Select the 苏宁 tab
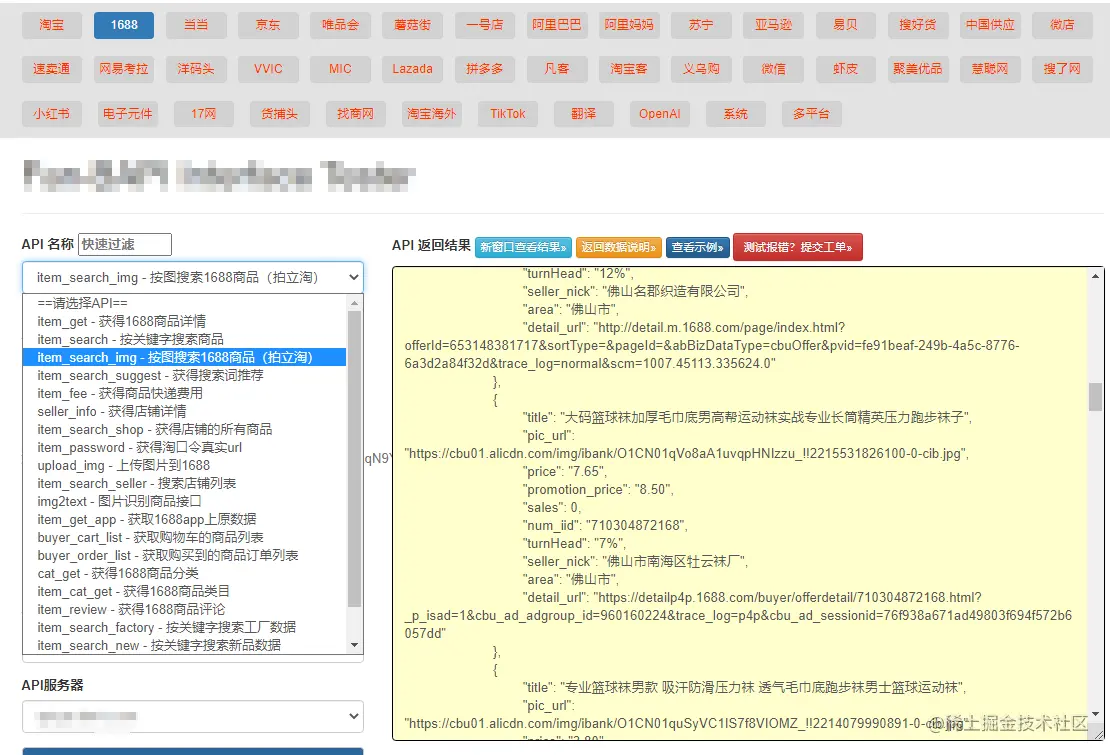 (702, 25)
